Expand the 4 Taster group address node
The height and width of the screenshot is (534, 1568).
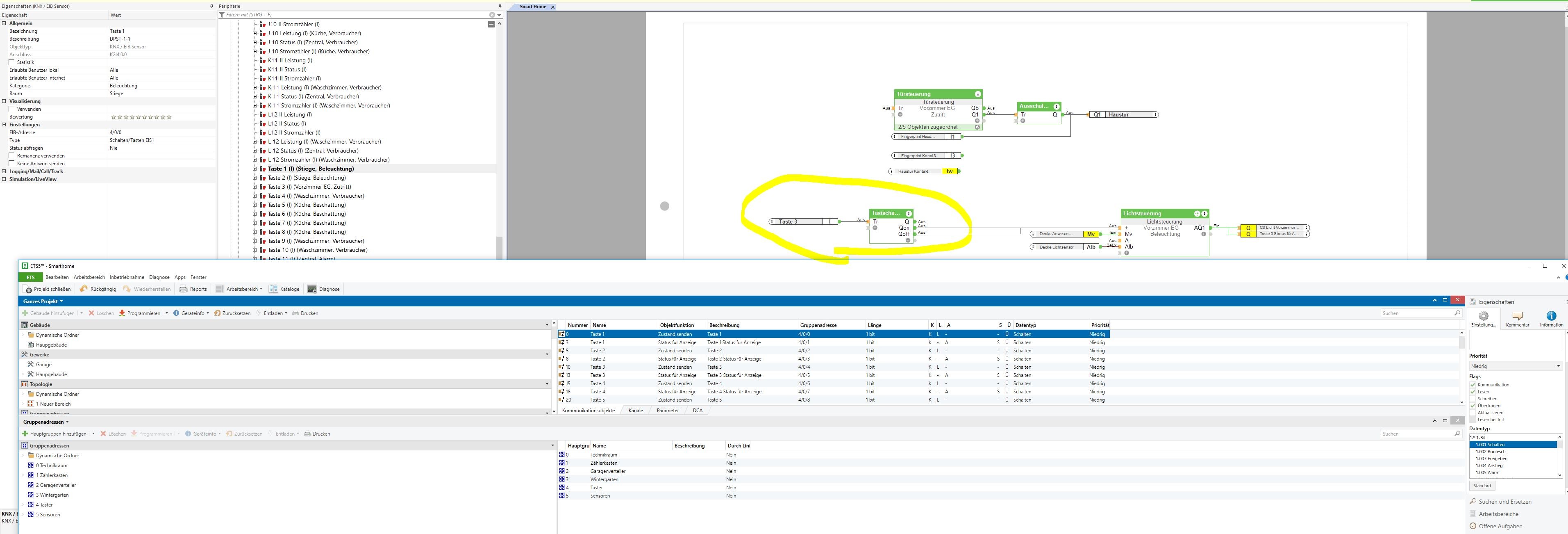coord(23,505)
